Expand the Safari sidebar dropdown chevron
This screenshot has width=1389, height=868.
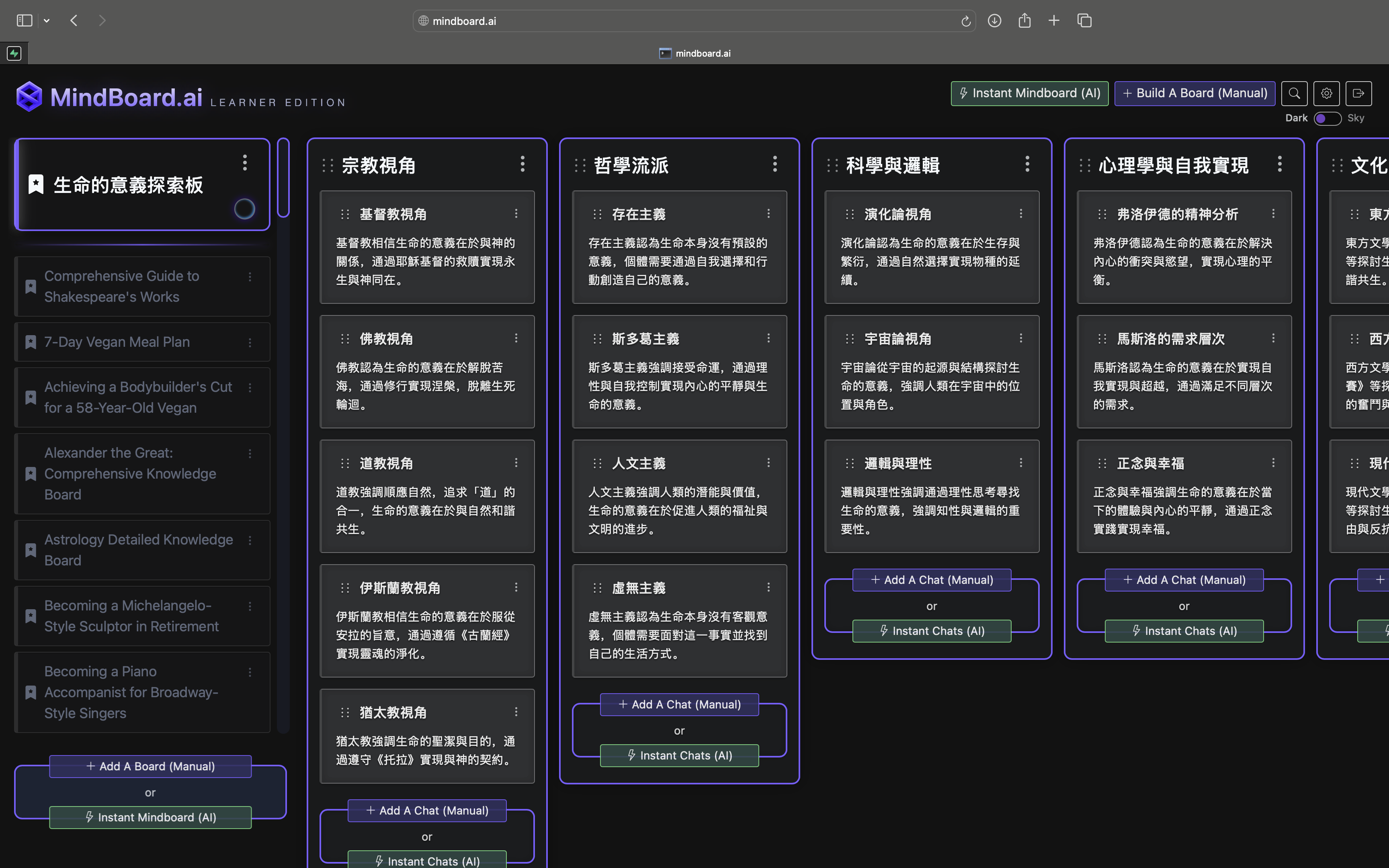coord(47,20)
